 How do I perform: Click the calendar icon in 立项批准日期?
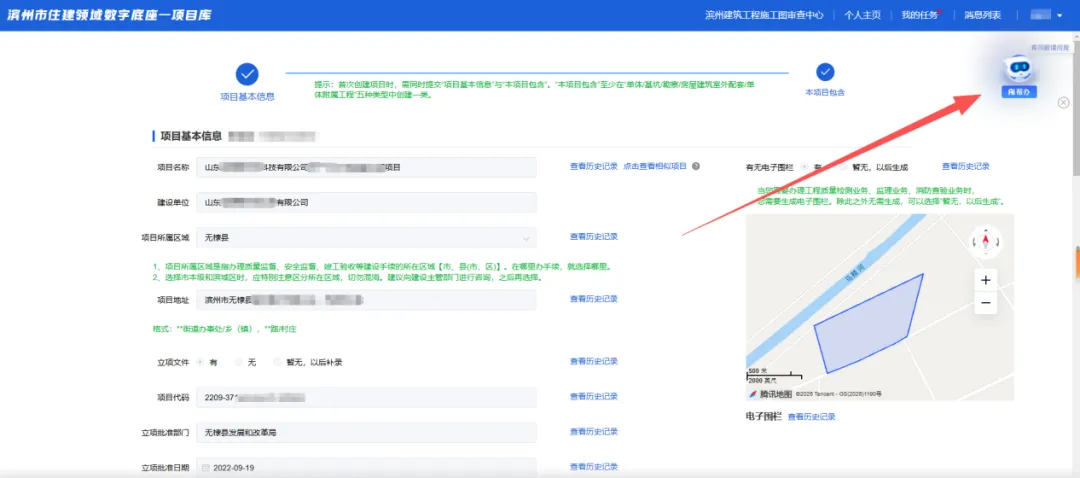pos(205,468)
